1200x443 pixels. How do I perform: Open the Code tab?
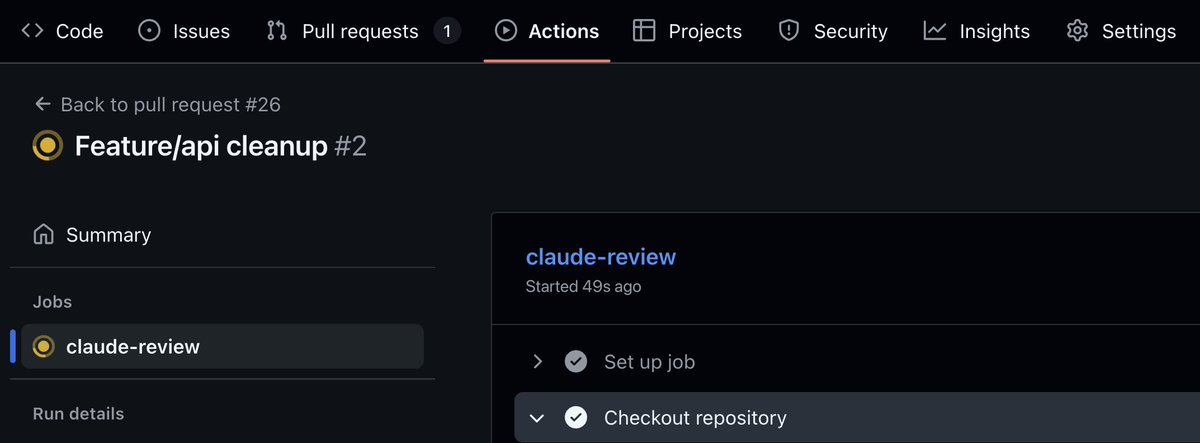[x=62, y=31]
